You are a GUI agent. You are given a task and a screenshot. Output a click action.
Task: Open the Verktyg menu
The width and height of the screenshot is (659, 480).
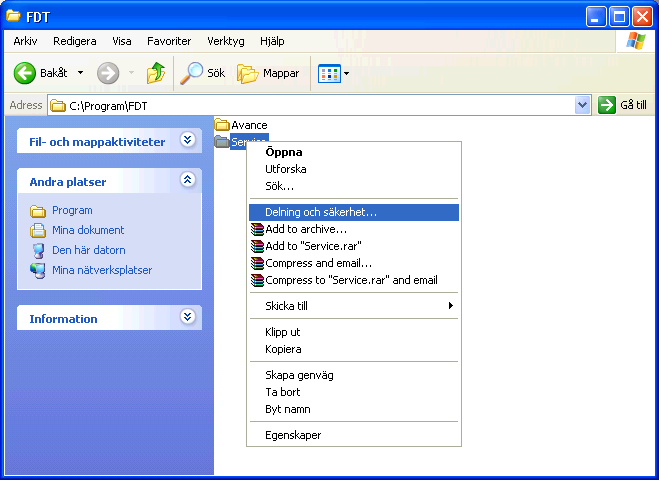coord(225,41)
